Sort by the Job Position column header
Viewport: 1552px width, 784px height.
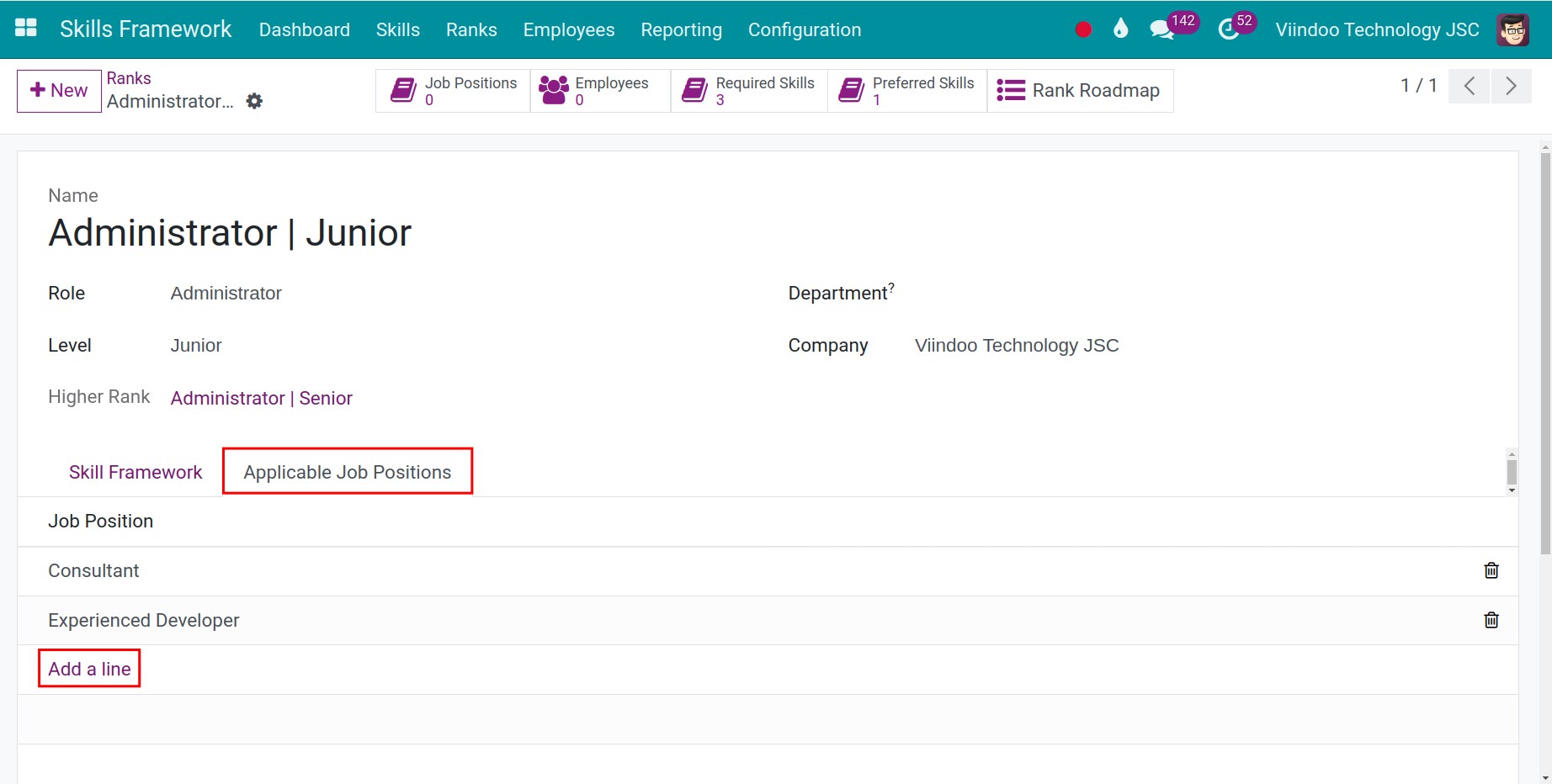tap(100, 522)
